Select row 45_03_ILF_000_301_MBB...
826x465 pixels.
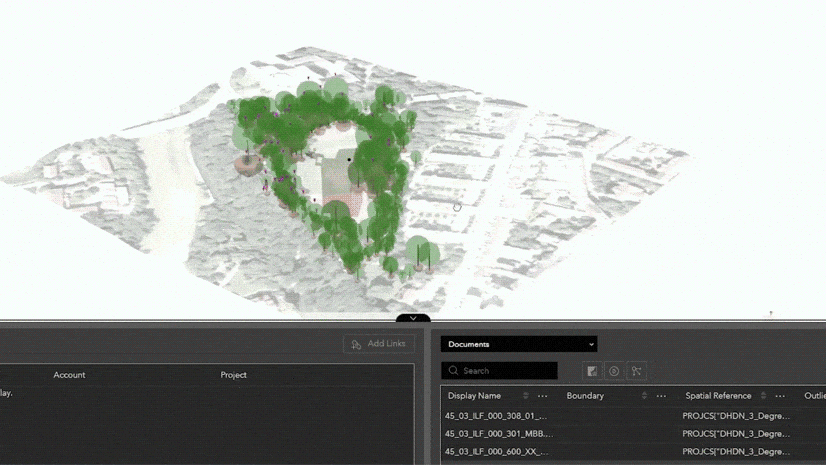point(633,434)
